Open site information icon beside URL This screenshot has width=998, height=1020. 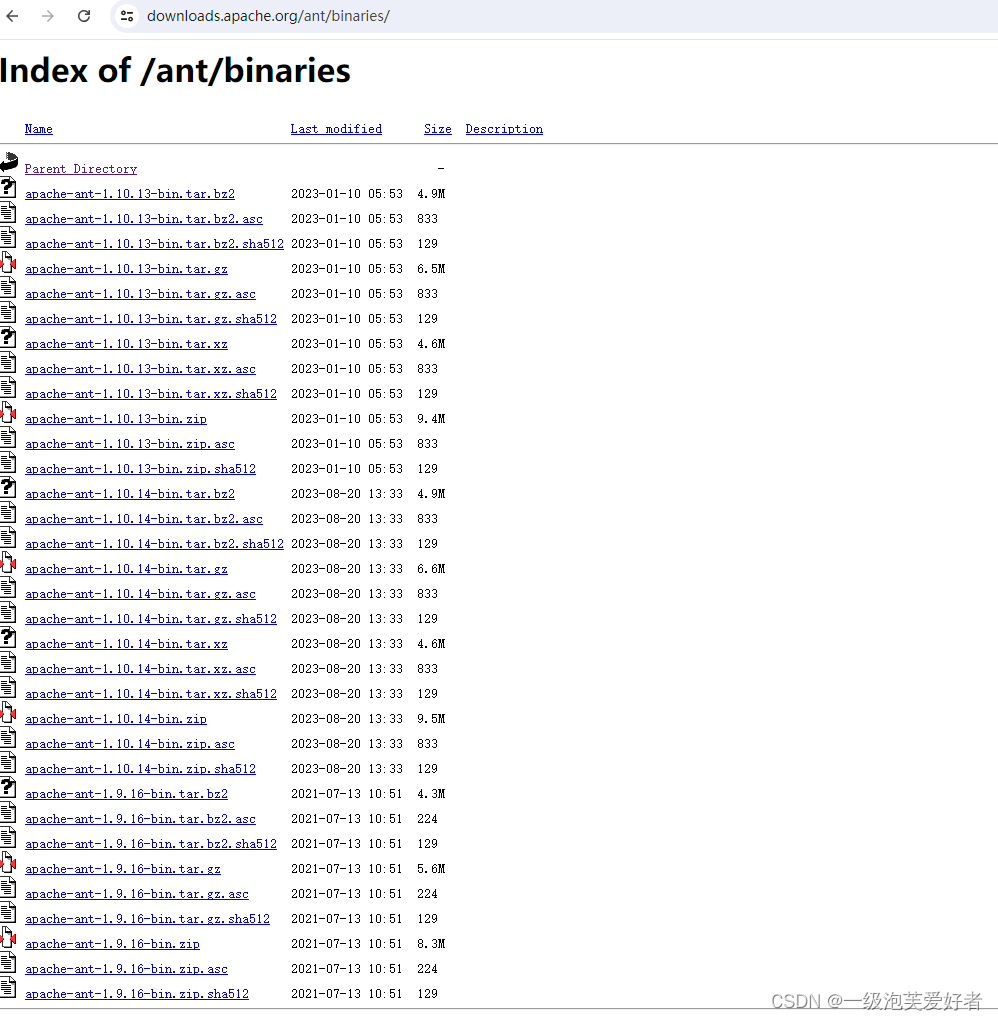[127, 16]
